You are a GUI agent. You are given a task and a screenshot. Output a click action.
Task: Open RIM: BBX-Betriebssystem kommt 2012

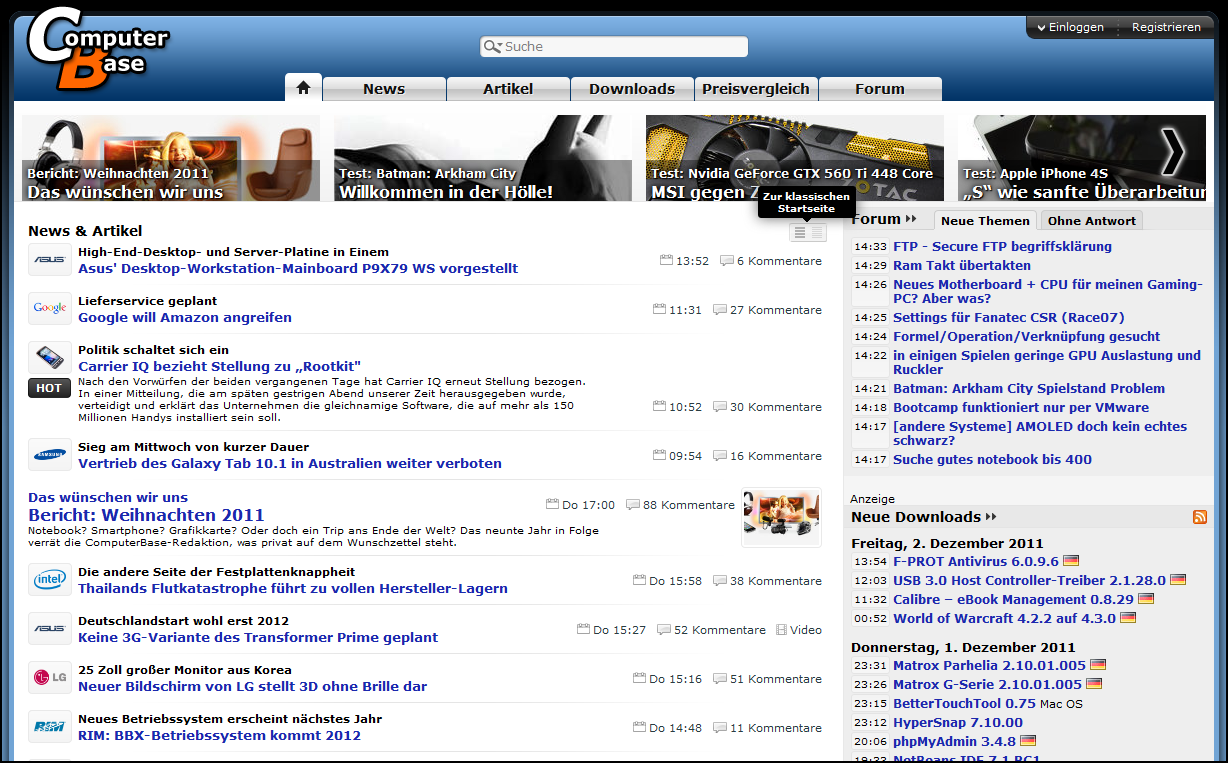[x=220, y=735]
